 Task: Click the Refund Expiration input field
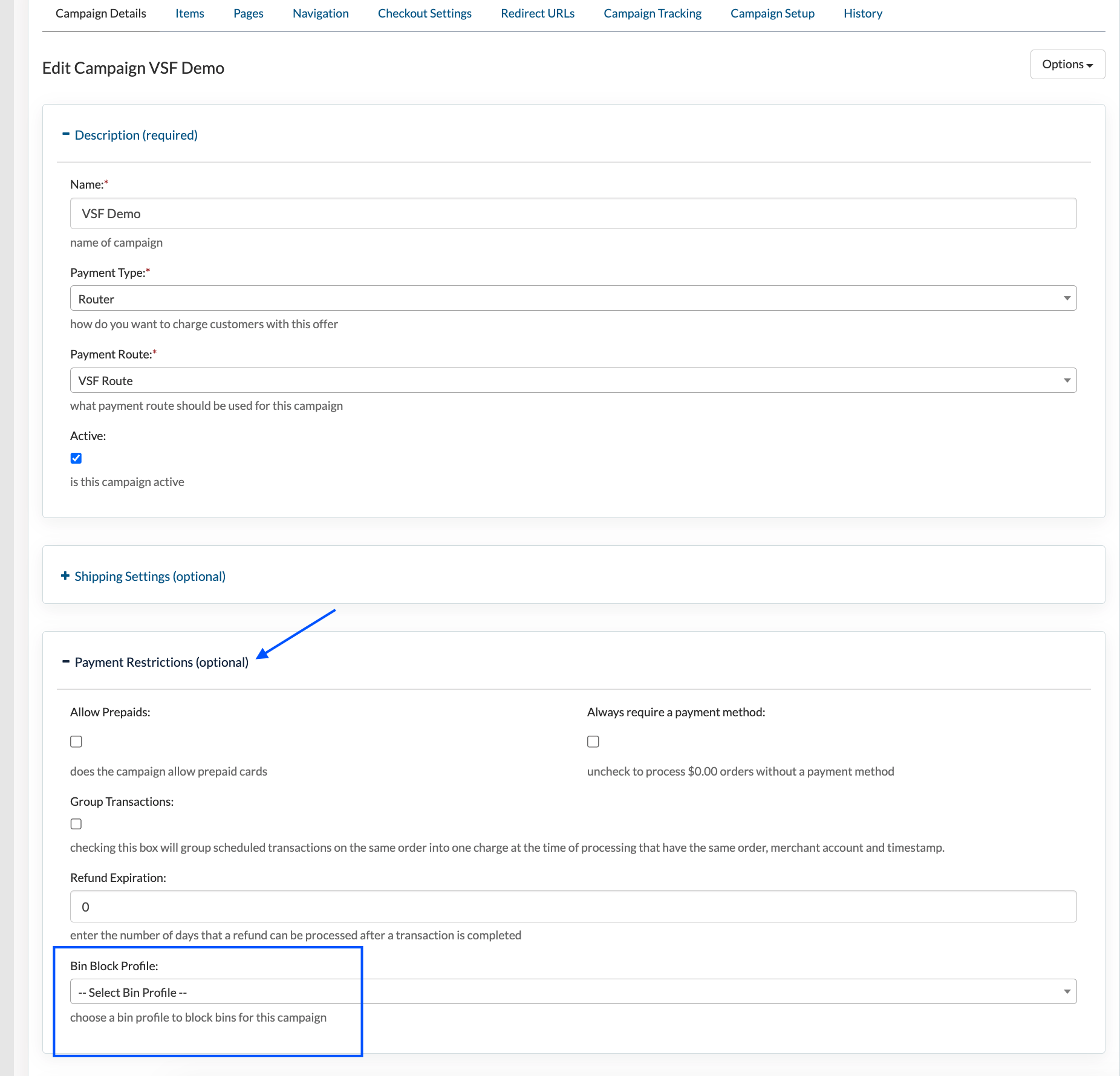573,907
